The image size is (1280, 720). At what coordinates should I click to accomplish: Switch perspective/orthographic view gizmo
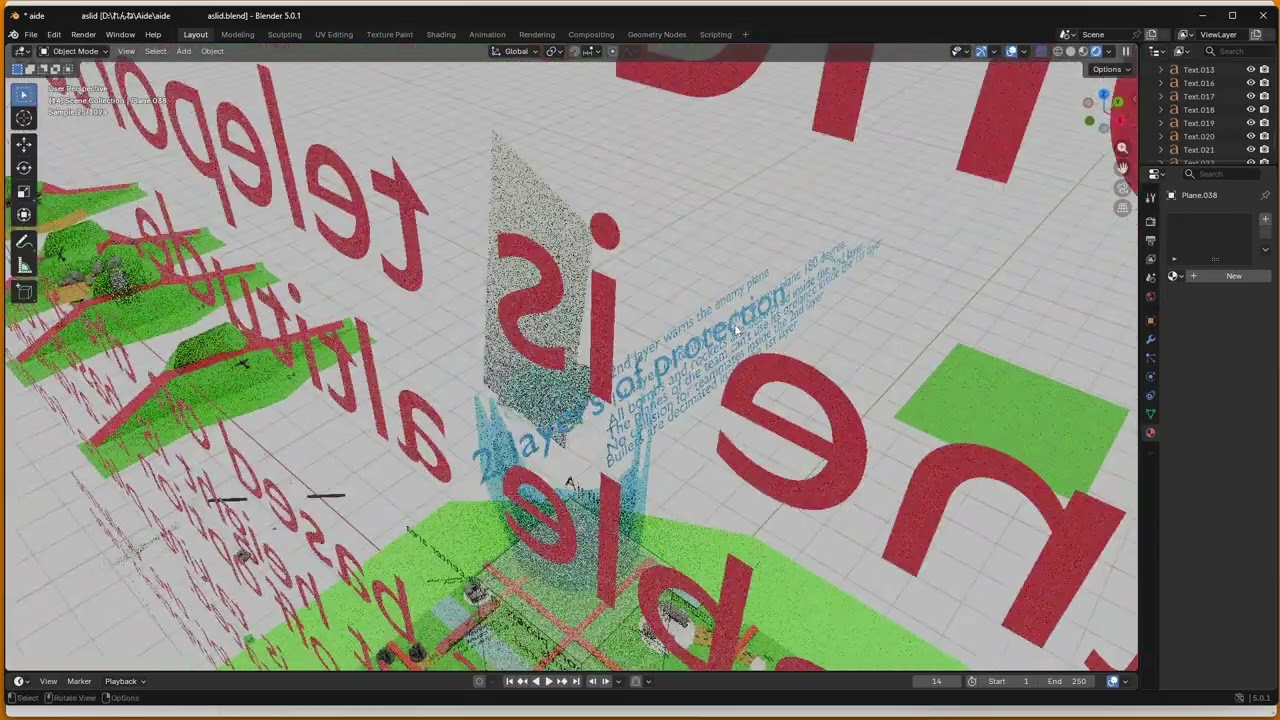(1122, 208)
